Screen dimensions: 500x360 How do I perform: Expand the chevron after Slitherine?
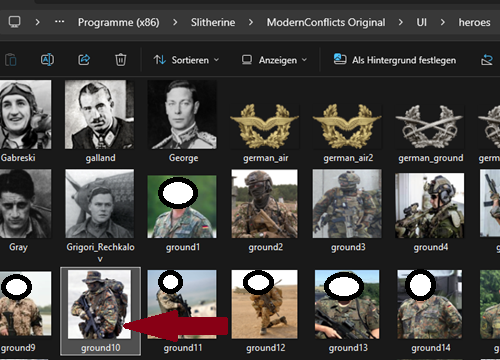pyautogui.click(x=251, y=22)
